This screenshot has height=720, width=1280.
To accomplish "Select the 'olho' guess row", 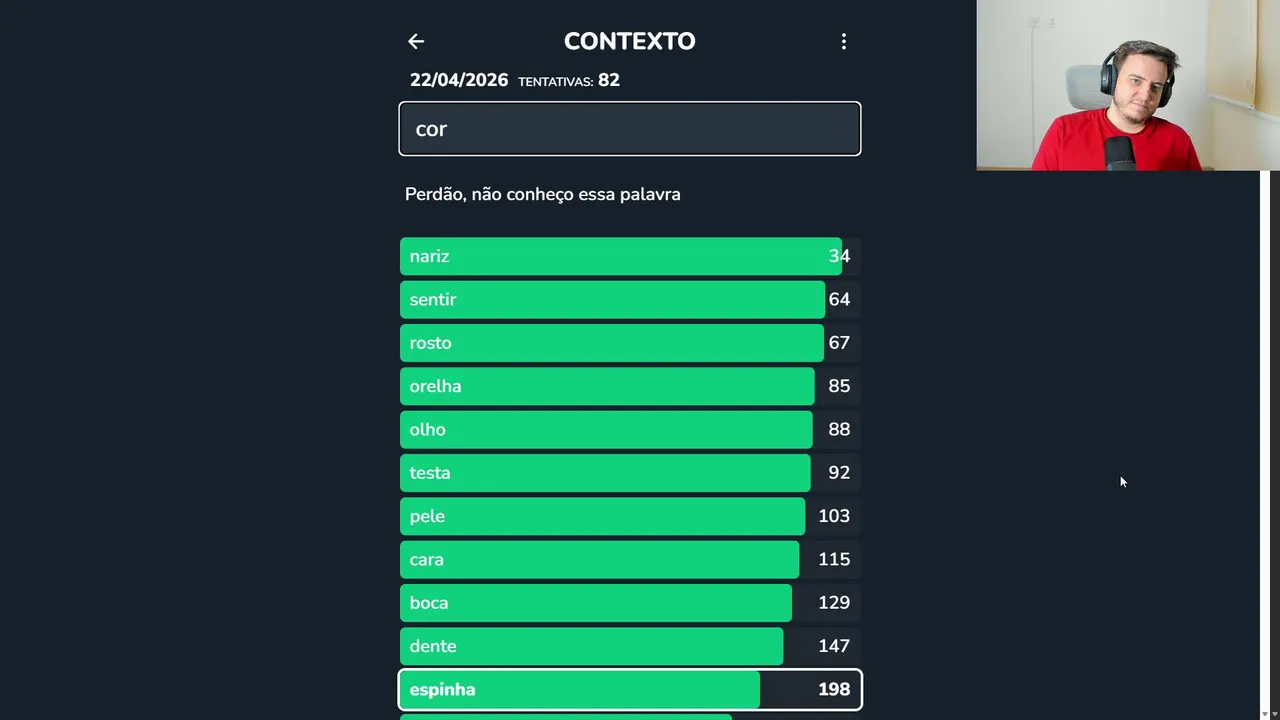I will click(629, 429).
